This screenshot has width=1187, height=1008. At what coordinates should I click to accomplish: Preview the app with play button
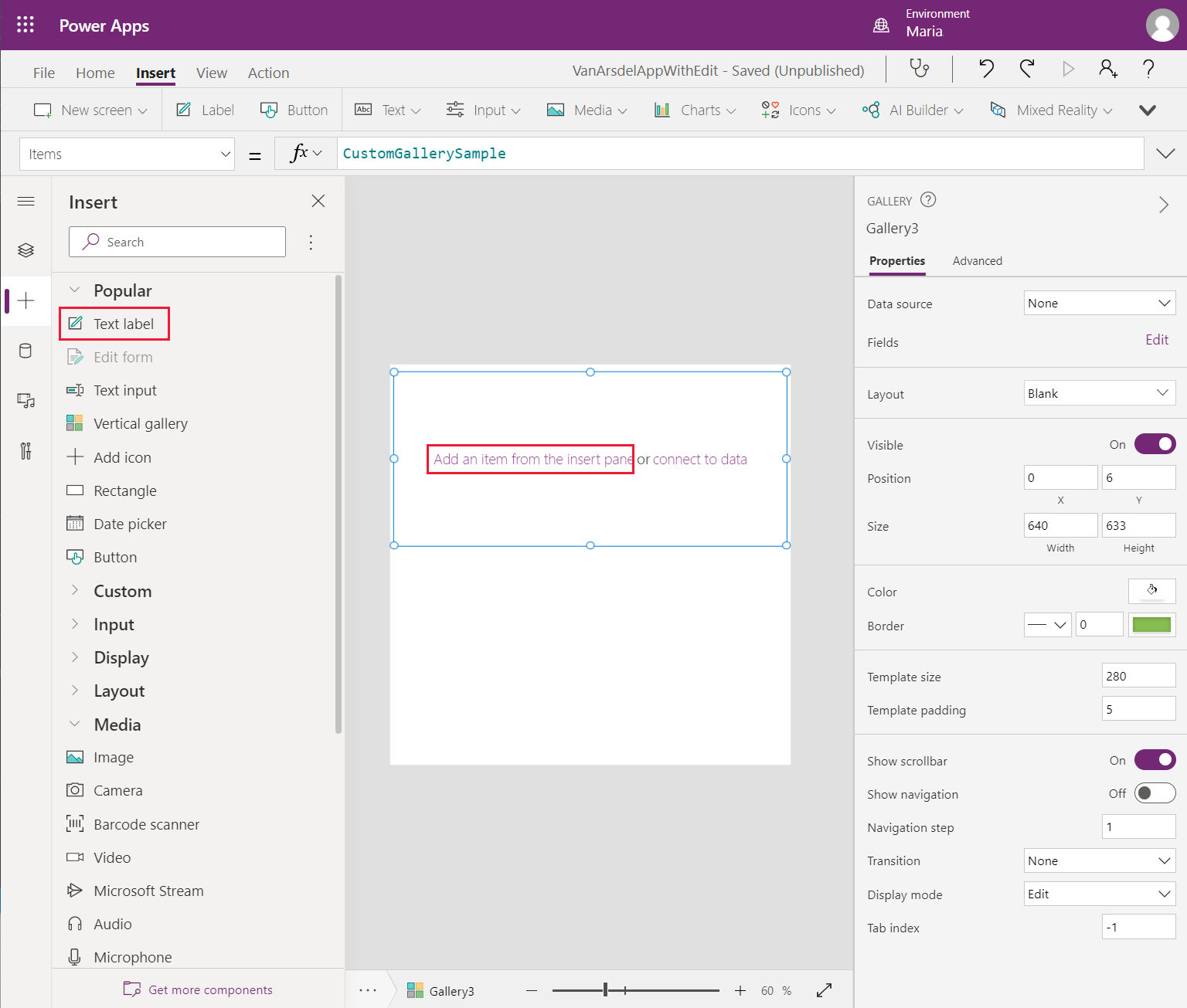pos(1068,70)
